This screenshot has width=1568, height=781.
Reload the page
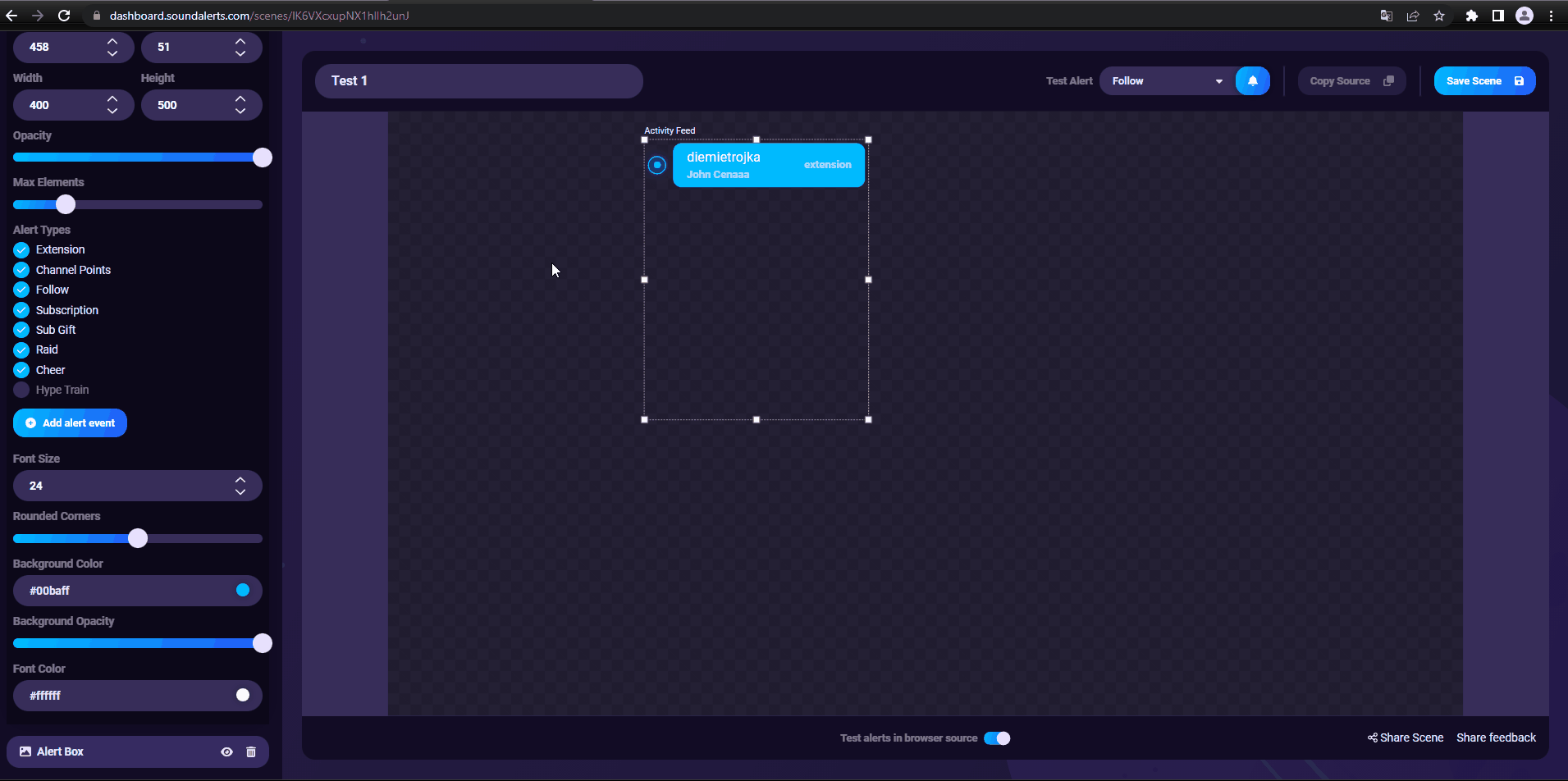(64, 16)
